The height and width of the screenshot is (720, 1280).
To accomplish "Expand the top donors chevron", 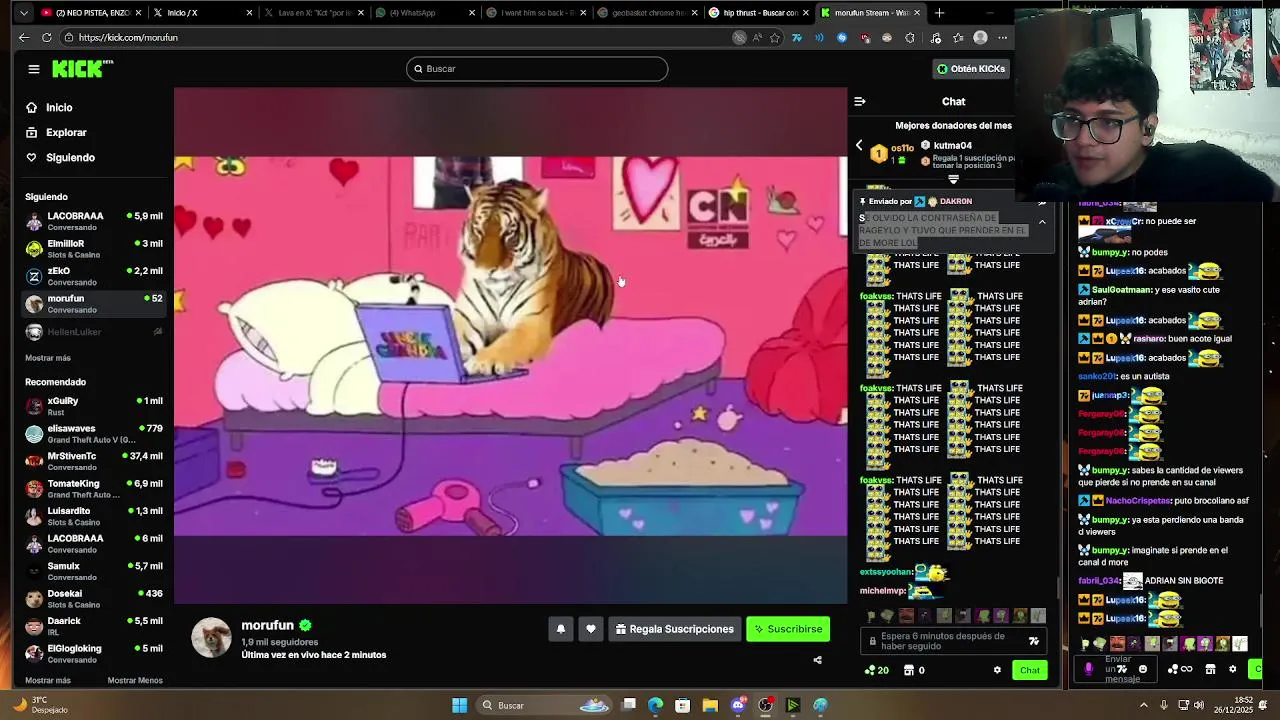I will 953,180.
